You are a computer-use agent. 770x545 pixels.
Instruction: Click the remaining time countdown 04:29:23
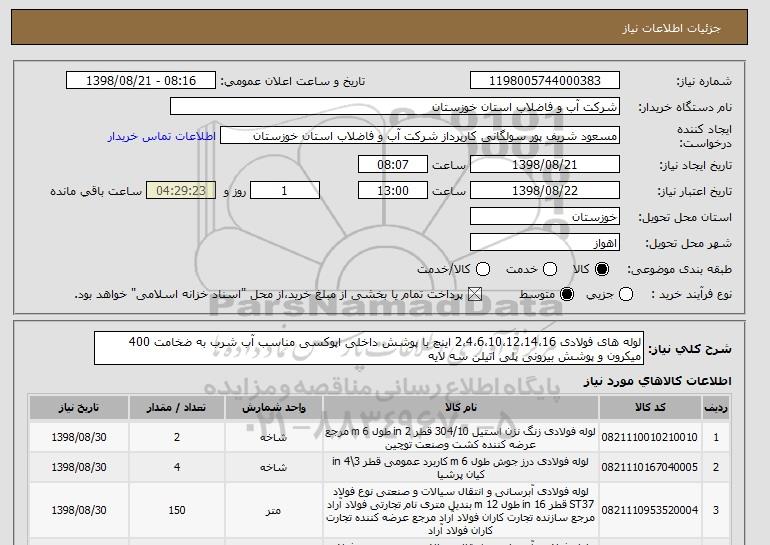coord(181,191)
